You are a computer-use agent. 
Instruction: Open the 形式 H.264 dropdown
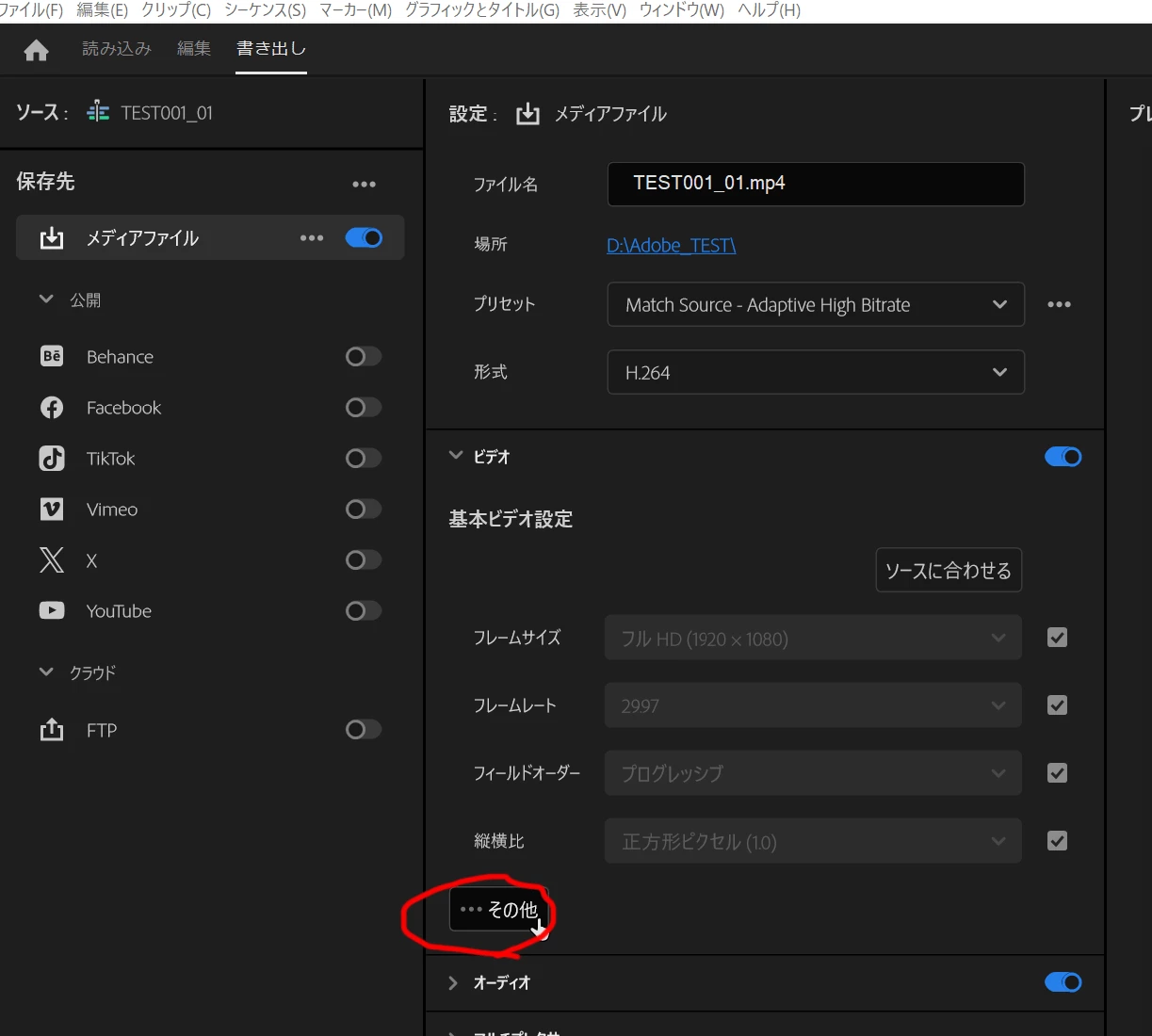click(816, 372)
